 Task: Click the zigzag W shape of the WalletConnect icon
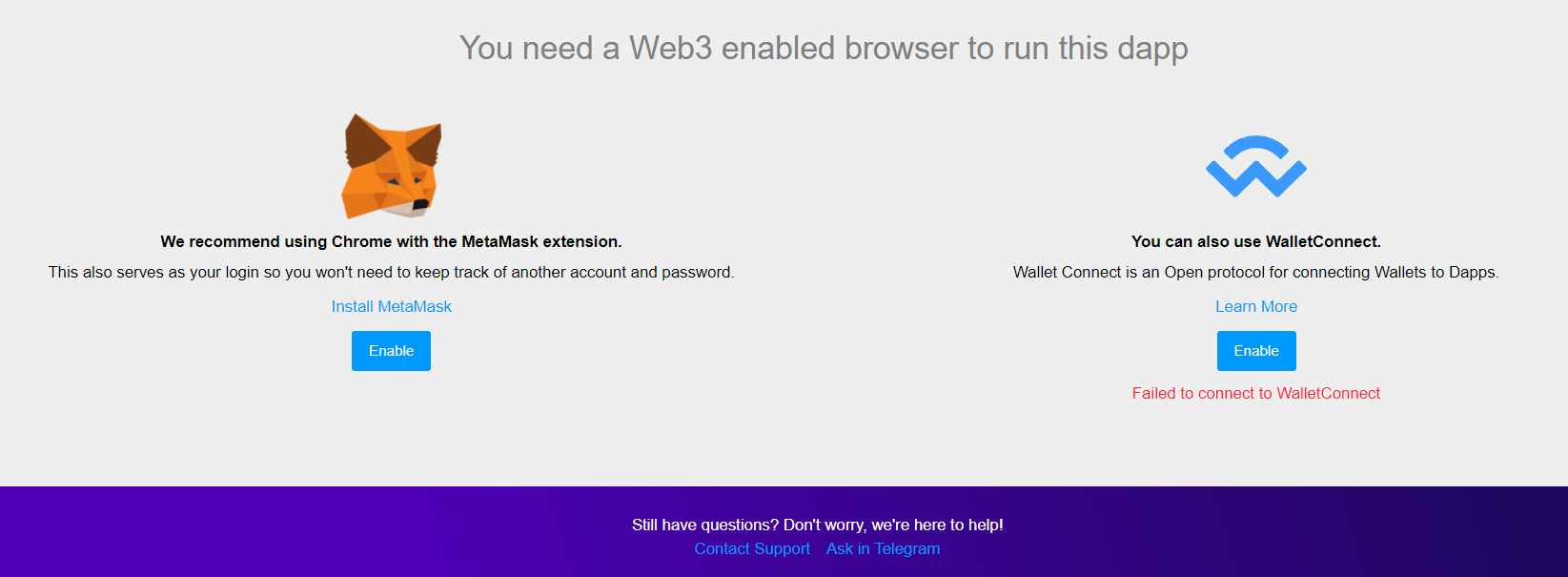1256,180
